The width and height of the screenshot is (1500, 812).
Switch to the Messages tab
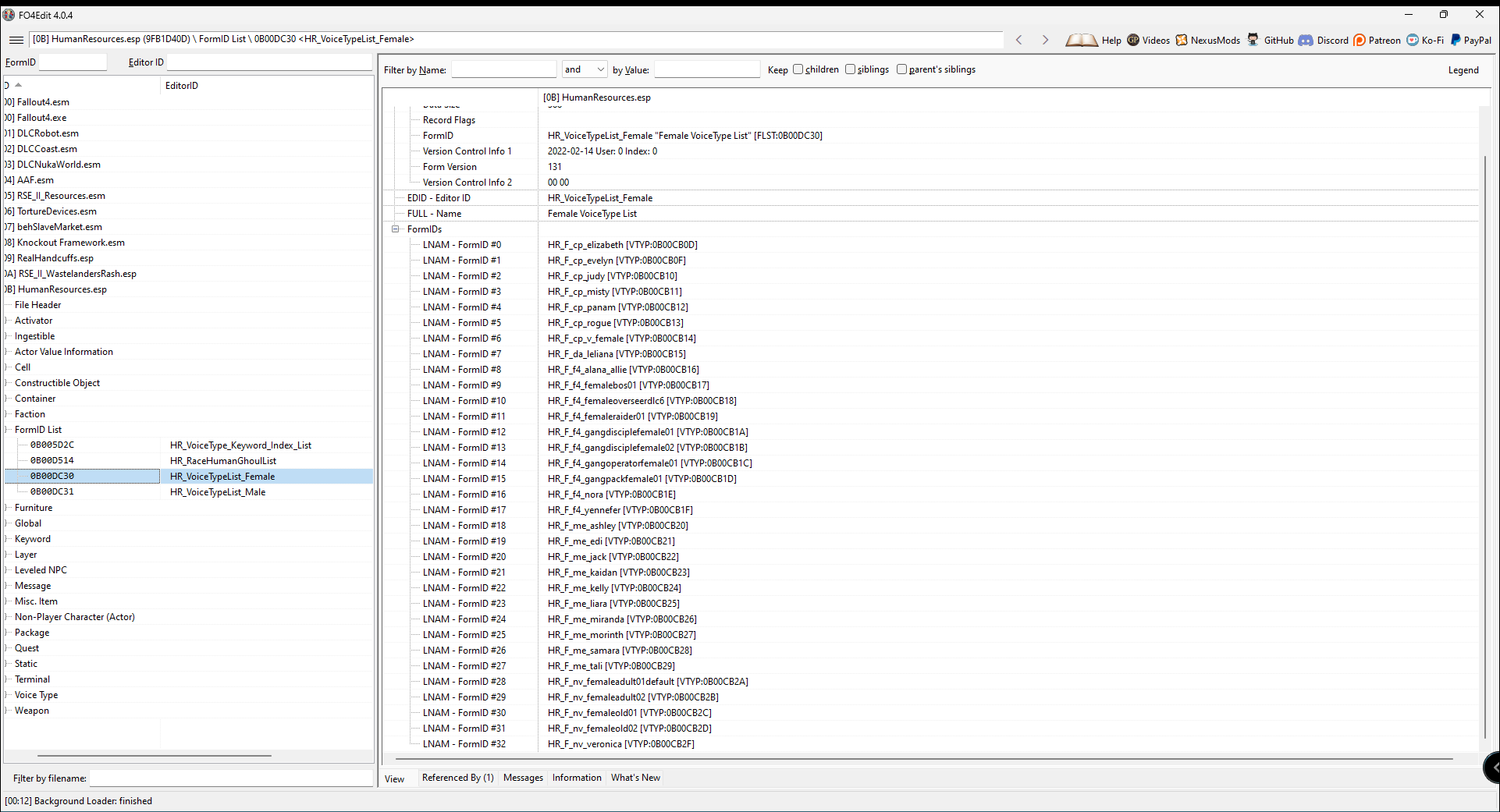[x=523, y=778]
